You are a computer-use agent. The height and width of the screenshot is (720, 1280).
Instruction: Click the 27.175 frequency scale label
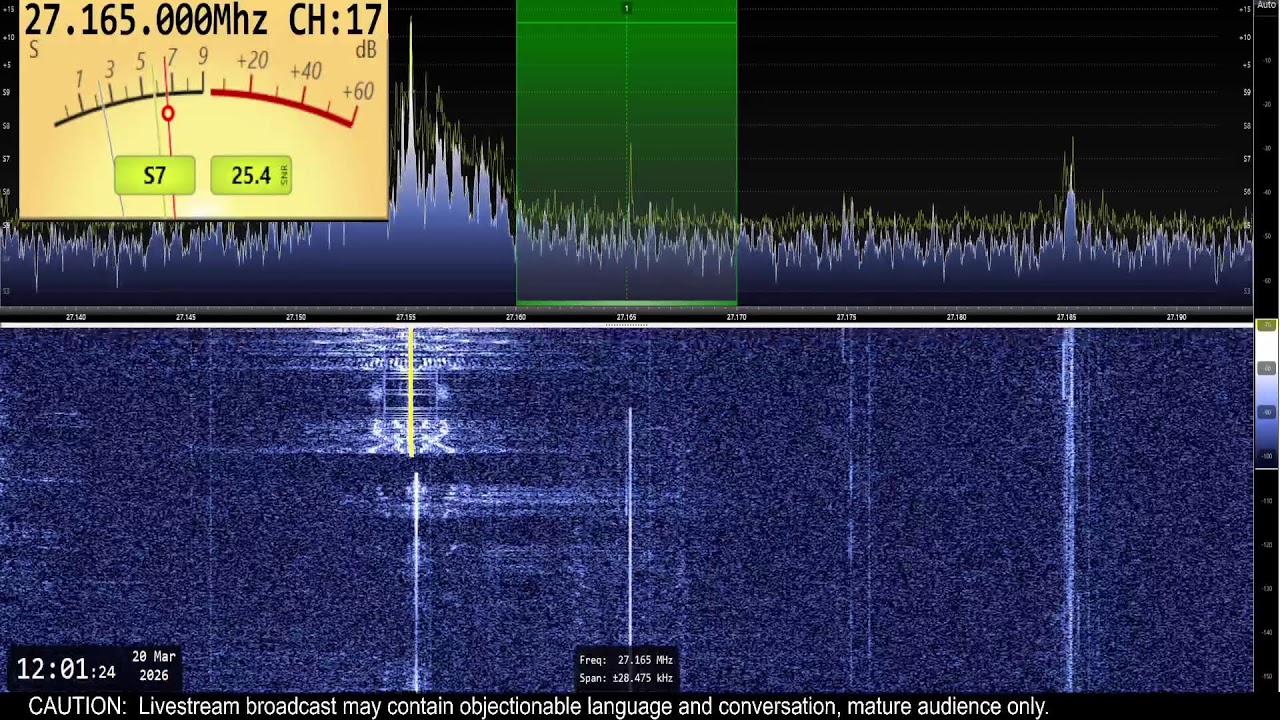click(x=846, y=317)
